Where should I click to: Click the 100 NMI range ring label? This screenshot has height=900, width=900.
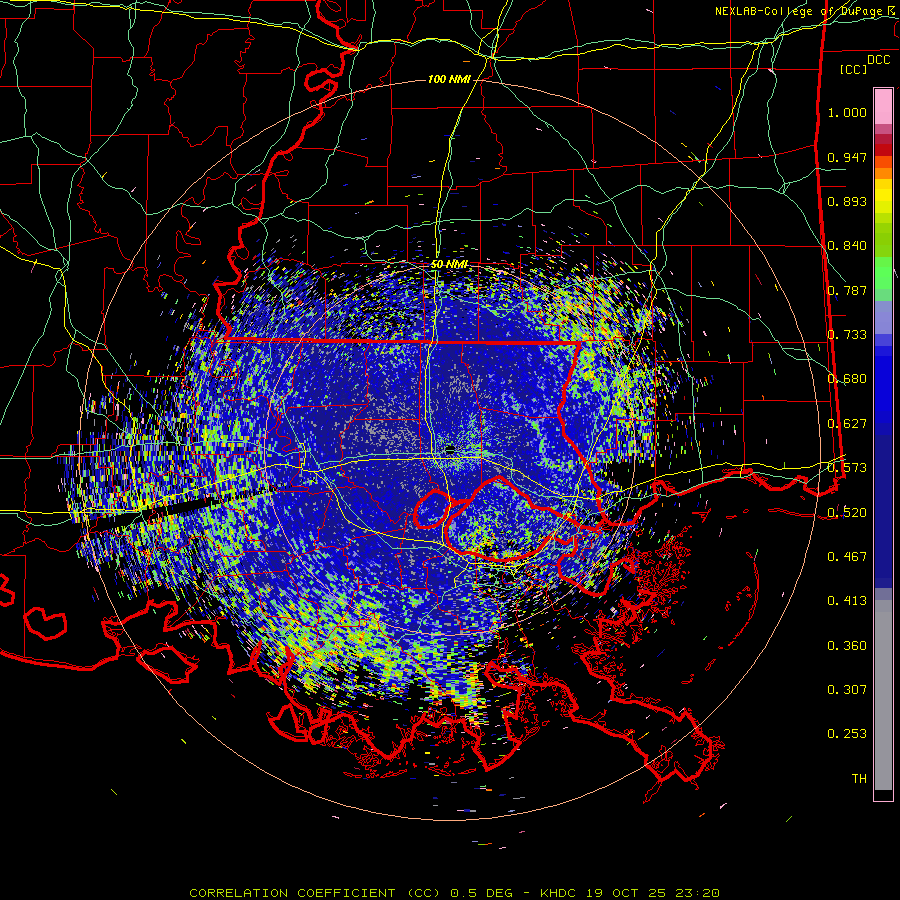(449, 79)
